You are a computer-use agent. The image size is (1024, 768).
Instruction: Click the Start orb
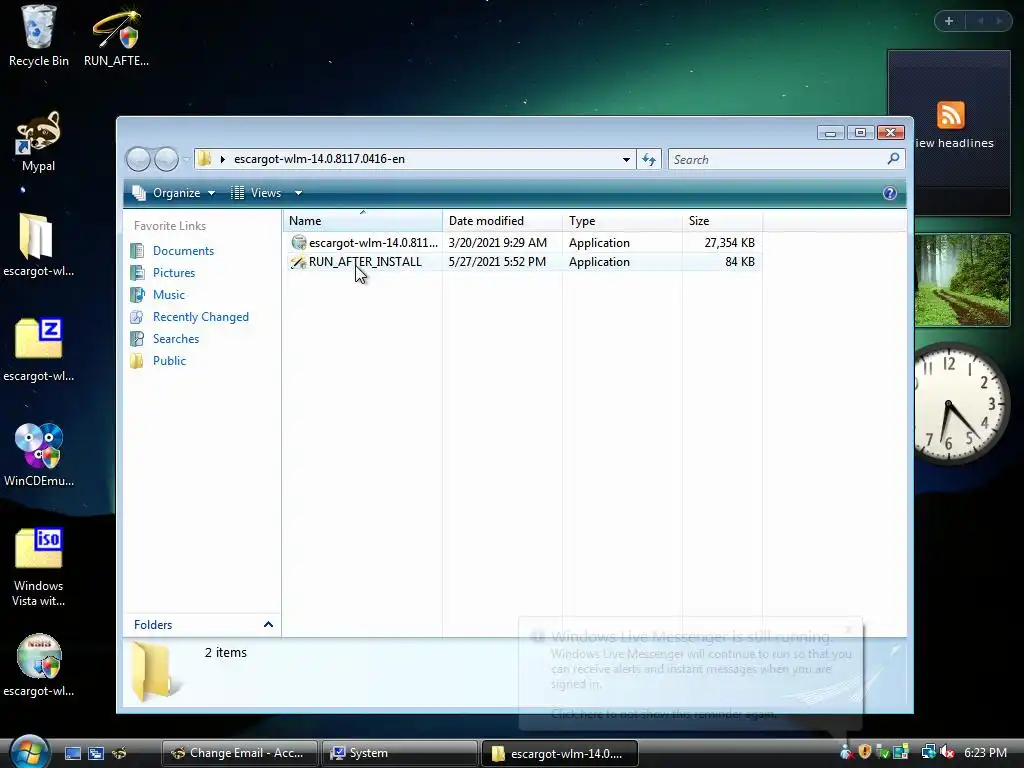click(x=29, y=752)
